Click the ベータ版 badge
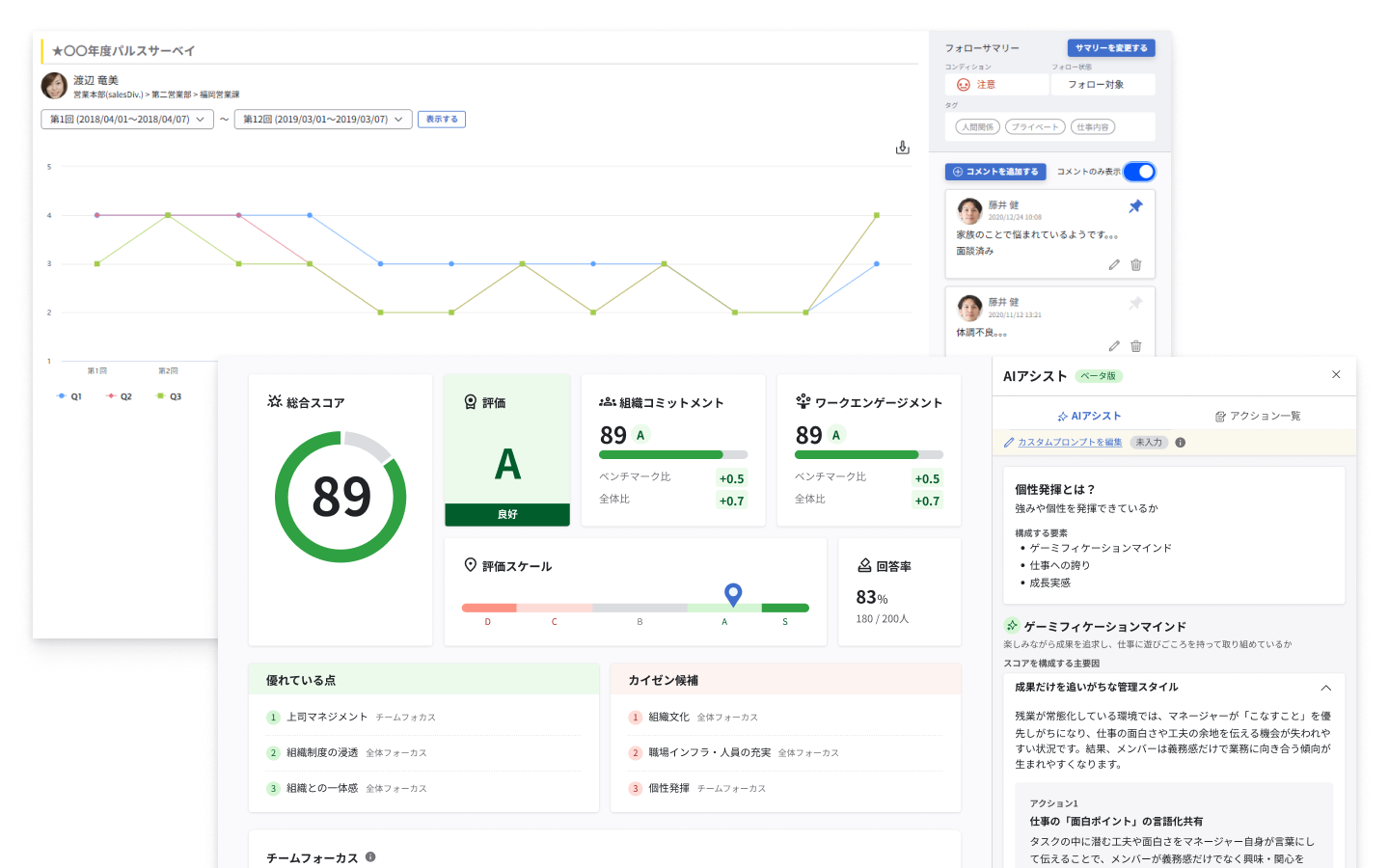The width and height of the screenshot is (1389, 868). coord(1098,376)
